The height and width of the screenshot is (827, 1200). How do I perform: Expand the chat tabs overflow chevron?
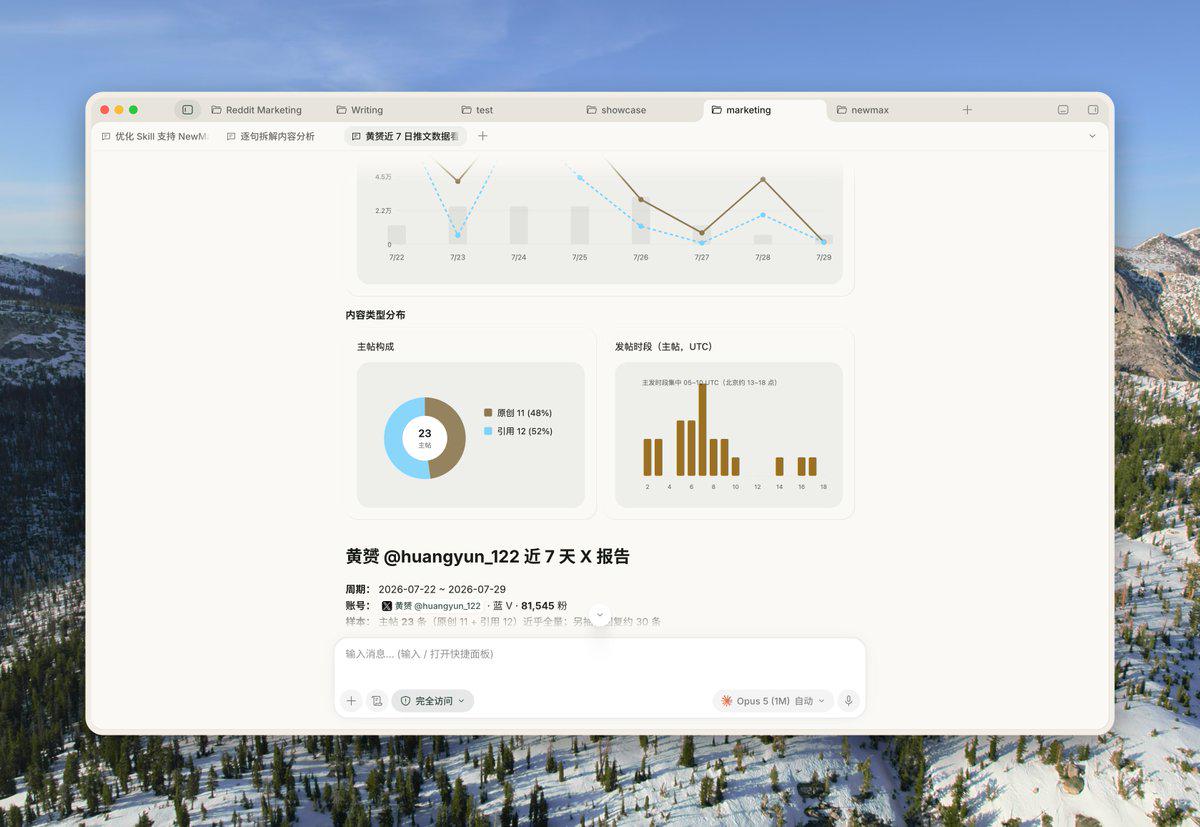point(1092,136)
